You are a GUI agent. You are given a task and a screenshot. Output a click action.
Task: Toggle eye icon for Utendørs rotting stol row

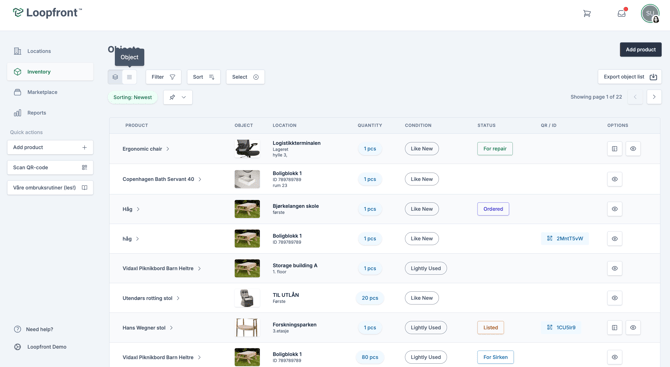tap(614, 298)
